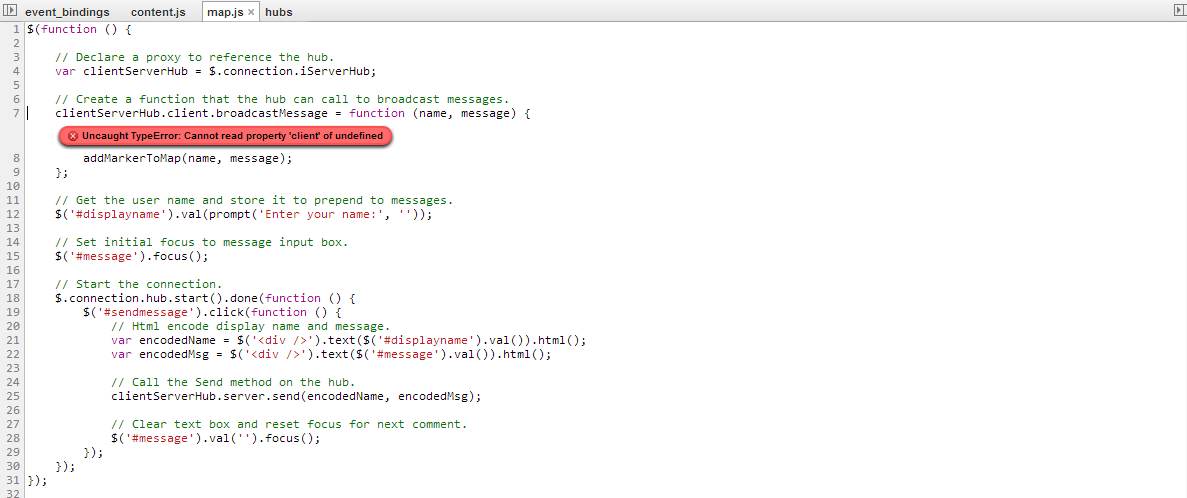Click "$('#message').focus();" on line 15
The image size is (1187, 498).
(132, 256)
